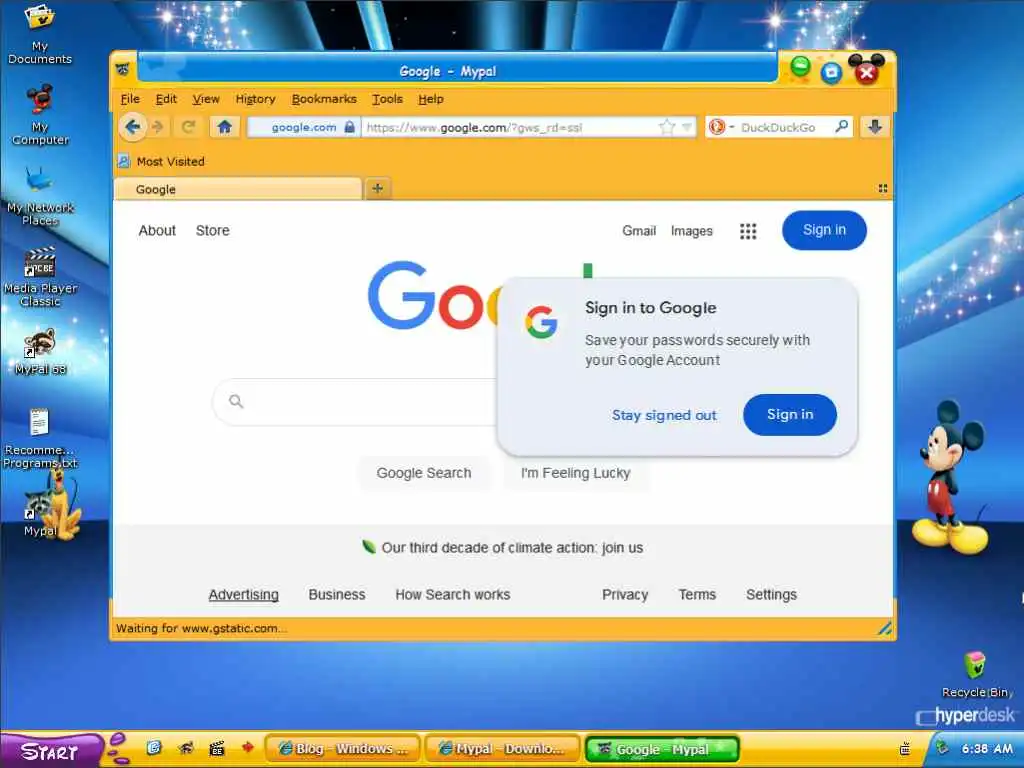Image resolution: width=1024 pixels, height=768 pixels.
Task: Open the Store link
Action: pyautogui.click(x=212, y=231)
